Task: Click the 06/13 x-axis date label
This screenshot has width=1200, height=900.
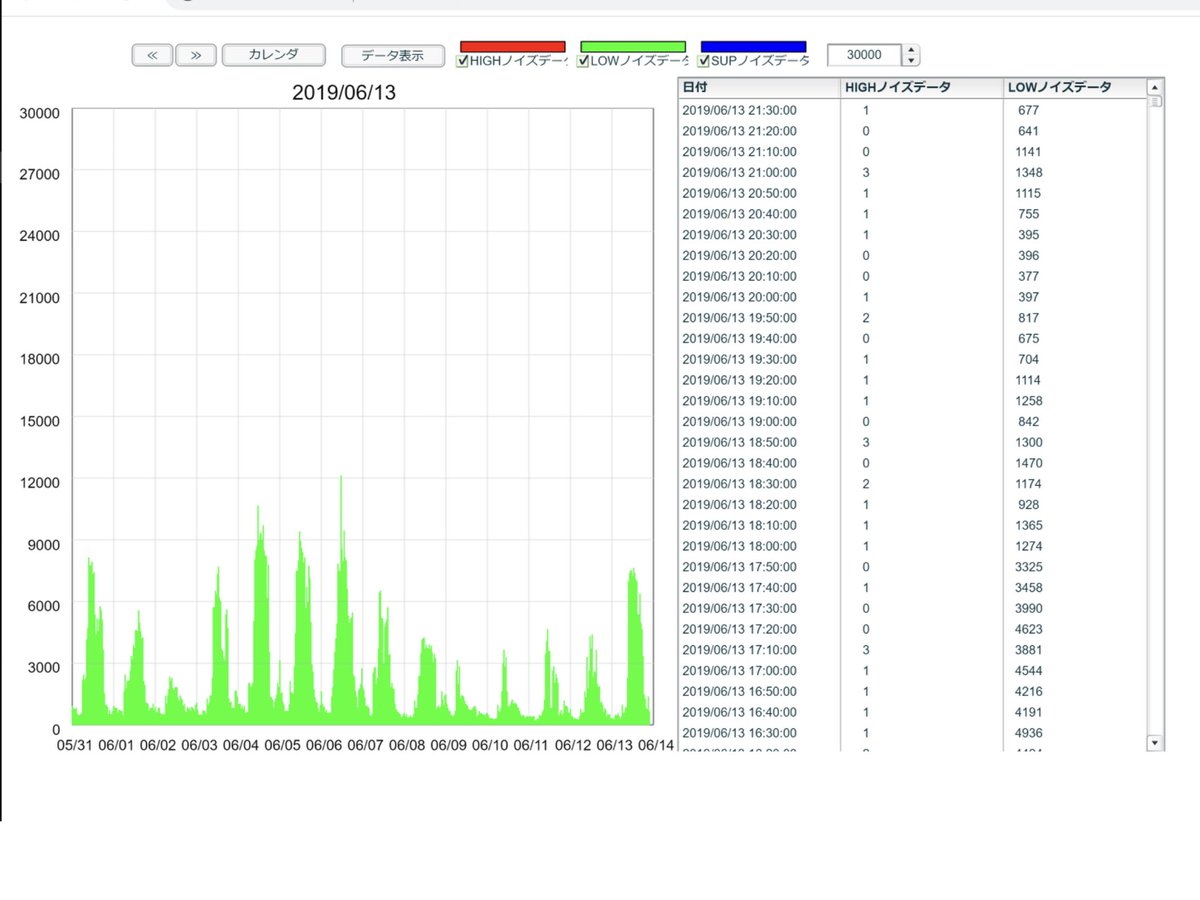Action: pos(614,745)
